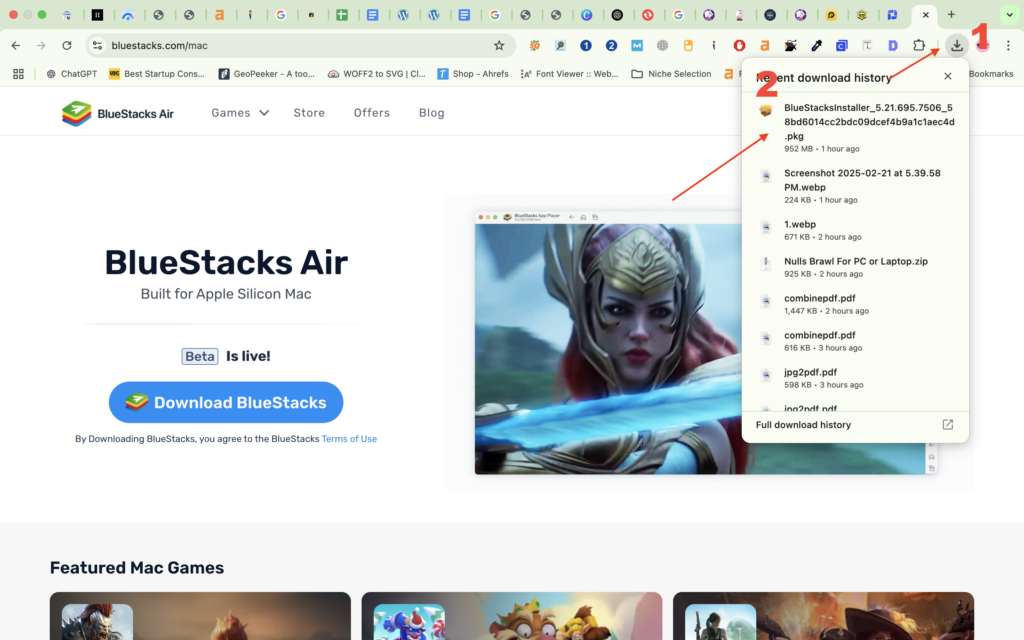Open the Extensions puzzle-piece icon
The image size is (1024, 640).
tap(919, 45)
